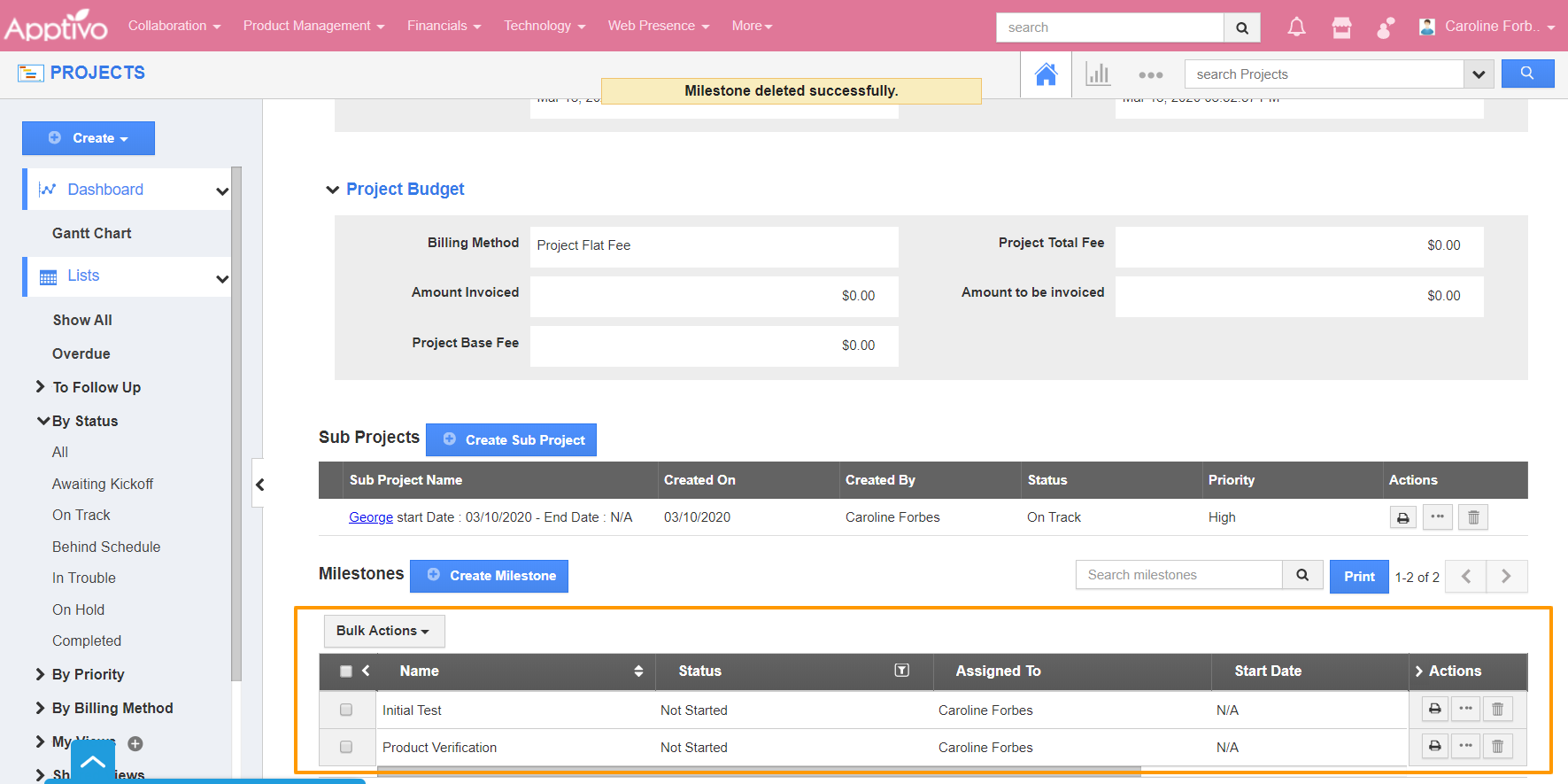1568x784 pixels.
Task: Add a new view with plus icon
Action: coord(135,743)
